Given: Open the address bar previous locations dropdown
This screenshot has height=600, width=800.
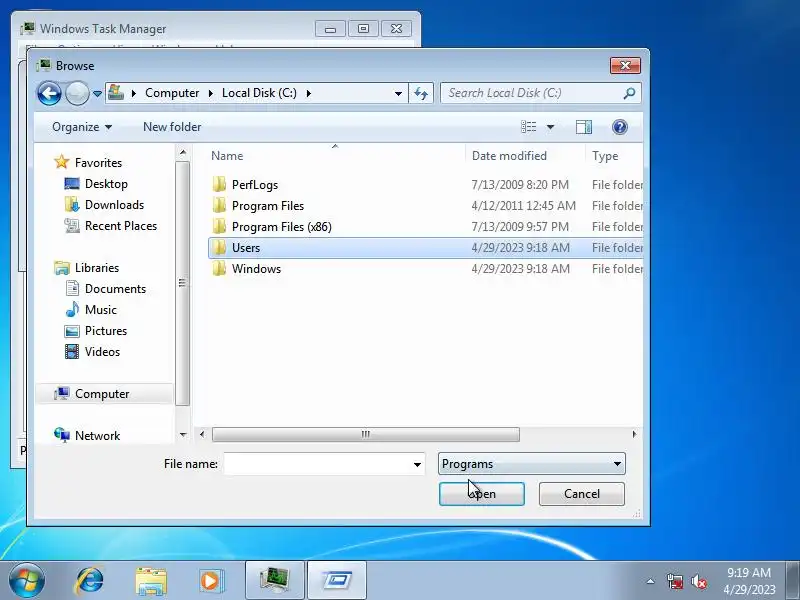Looking at the screenshot, I should pyautogui.click(x=398, y=93).
